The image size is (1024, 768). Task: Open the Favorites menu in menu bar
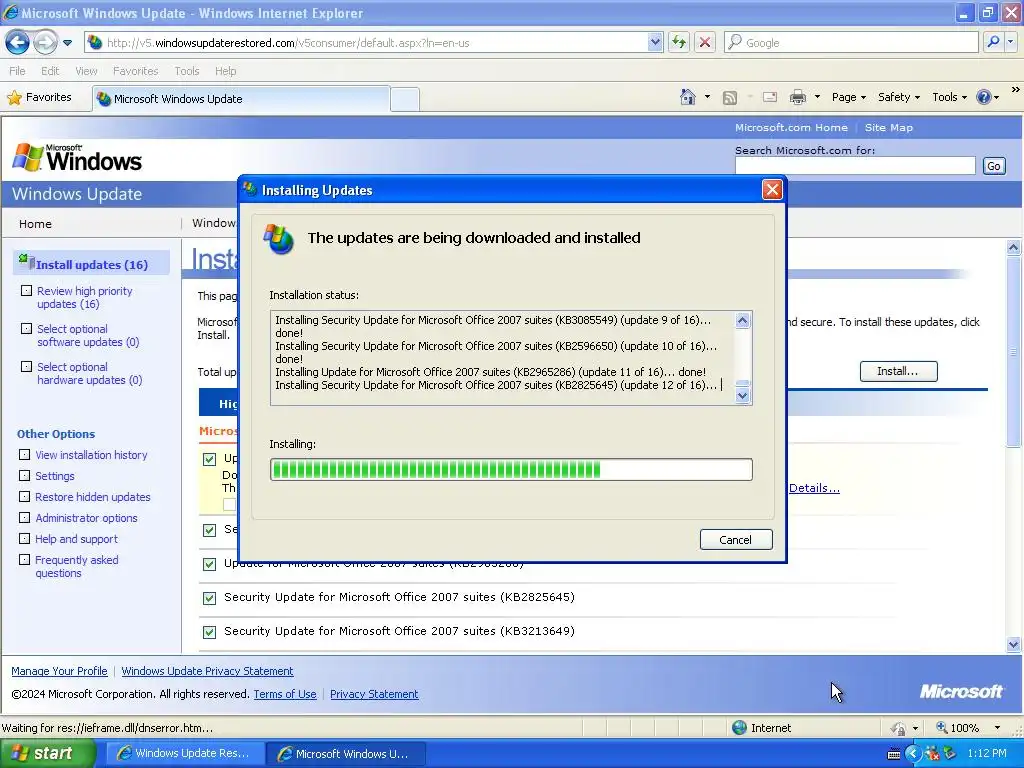(135, 71)
